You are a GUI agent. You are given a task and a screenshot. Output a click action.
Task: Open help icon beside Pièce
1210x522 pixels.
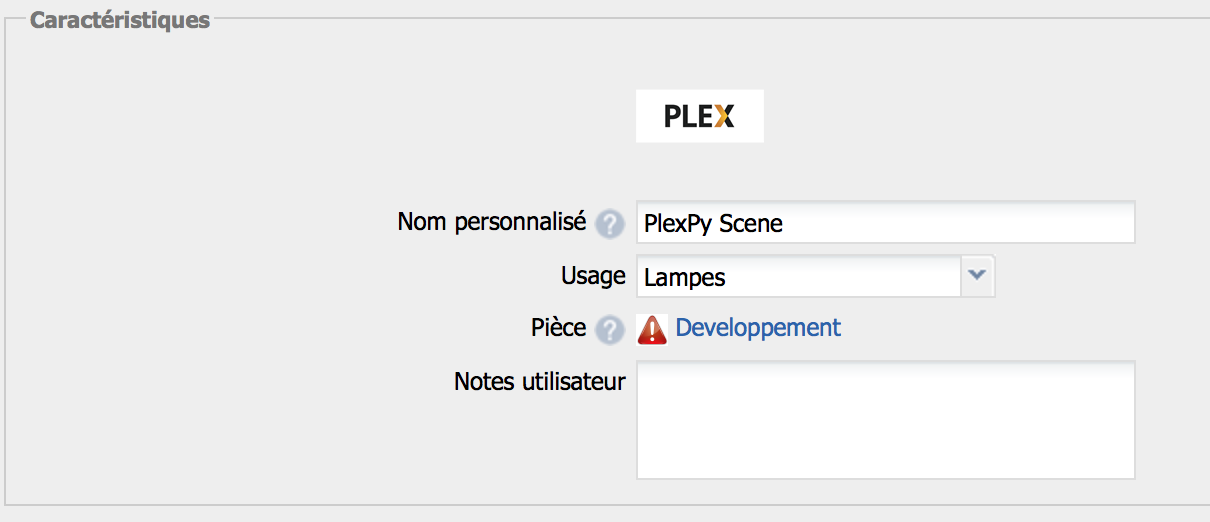[609, 330]
